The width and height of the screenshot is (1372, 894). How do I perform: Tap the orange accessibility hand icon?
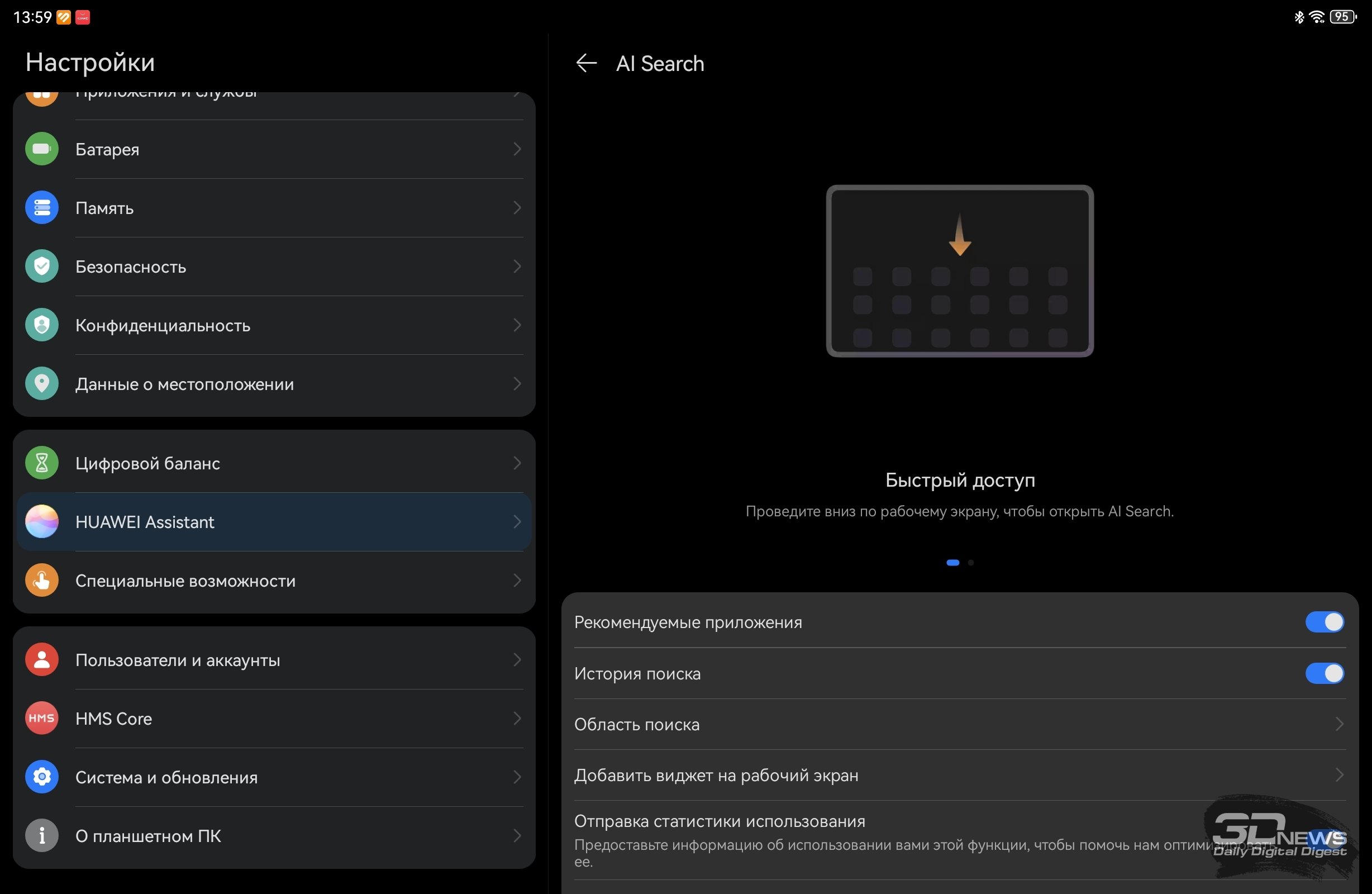click(41, 581)
